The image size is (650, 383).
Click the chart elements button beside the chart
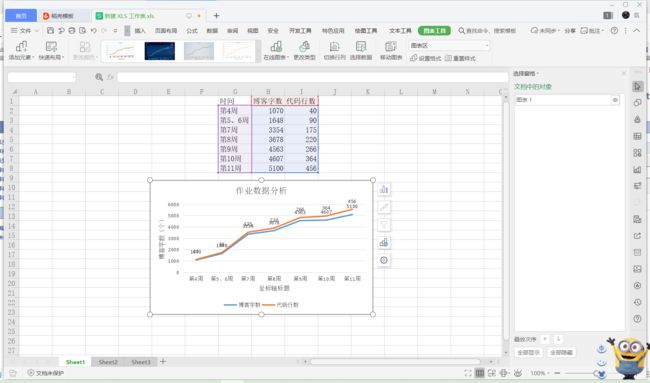point(384,190)
